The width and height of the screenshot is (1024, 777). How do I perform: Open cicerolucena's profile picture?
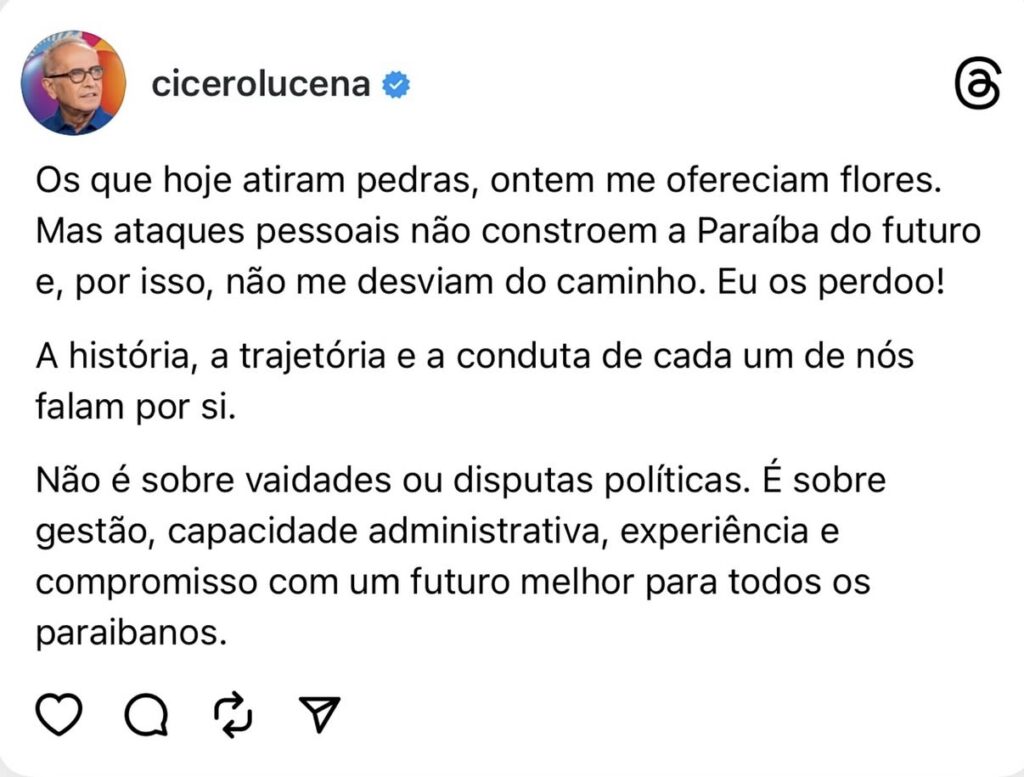pyautogui.click(x=74, y=84)
